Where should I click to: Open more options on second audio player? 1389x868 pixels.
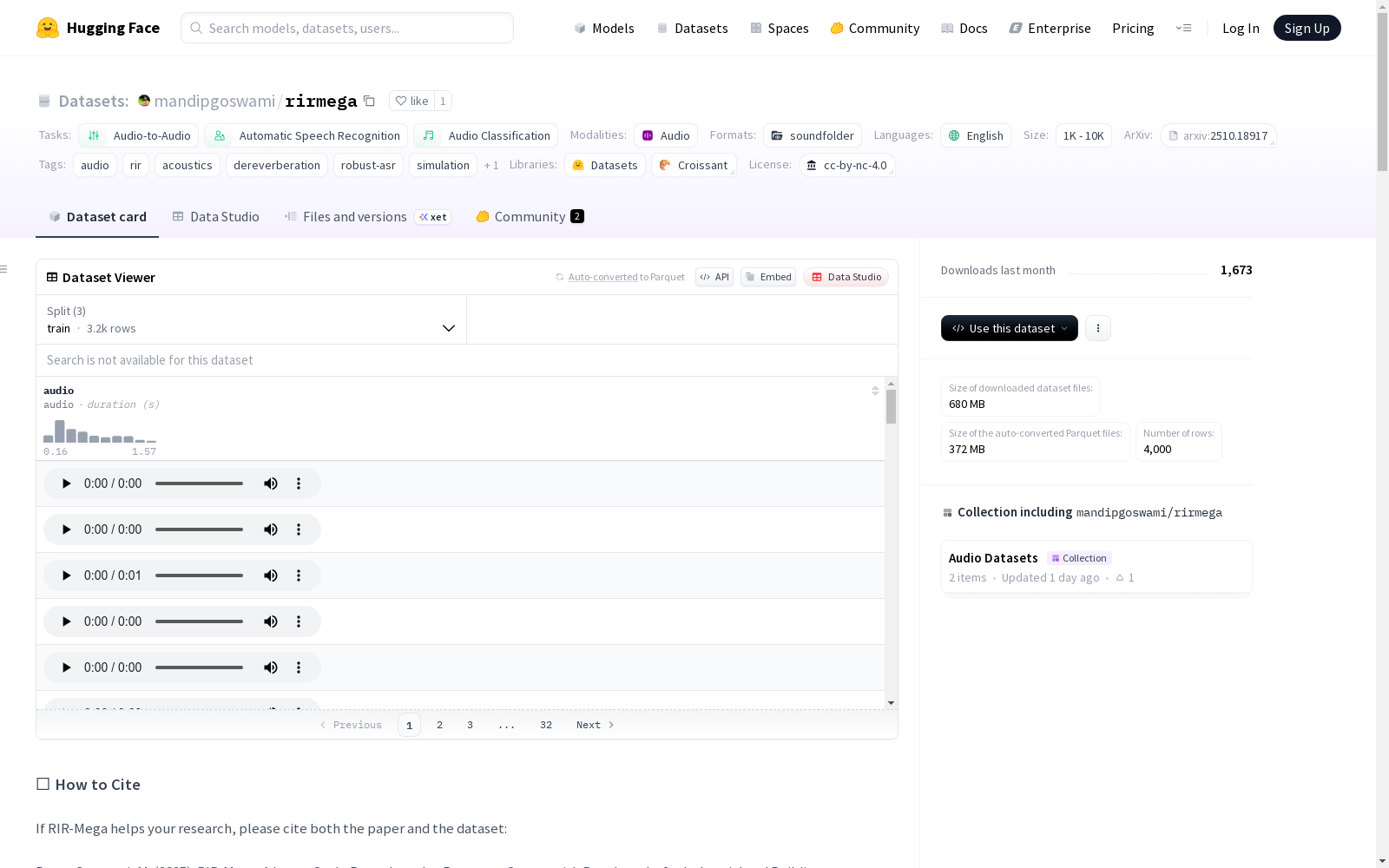point(299,529)
